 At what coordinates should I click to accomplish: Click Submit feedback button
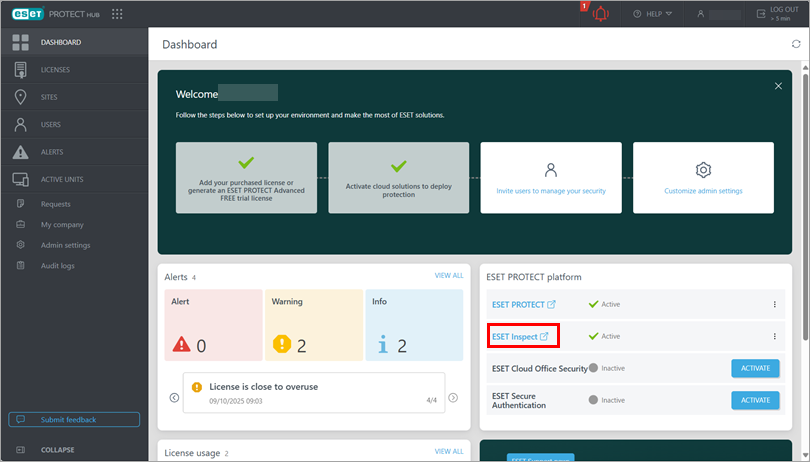(x=74, y=420)
